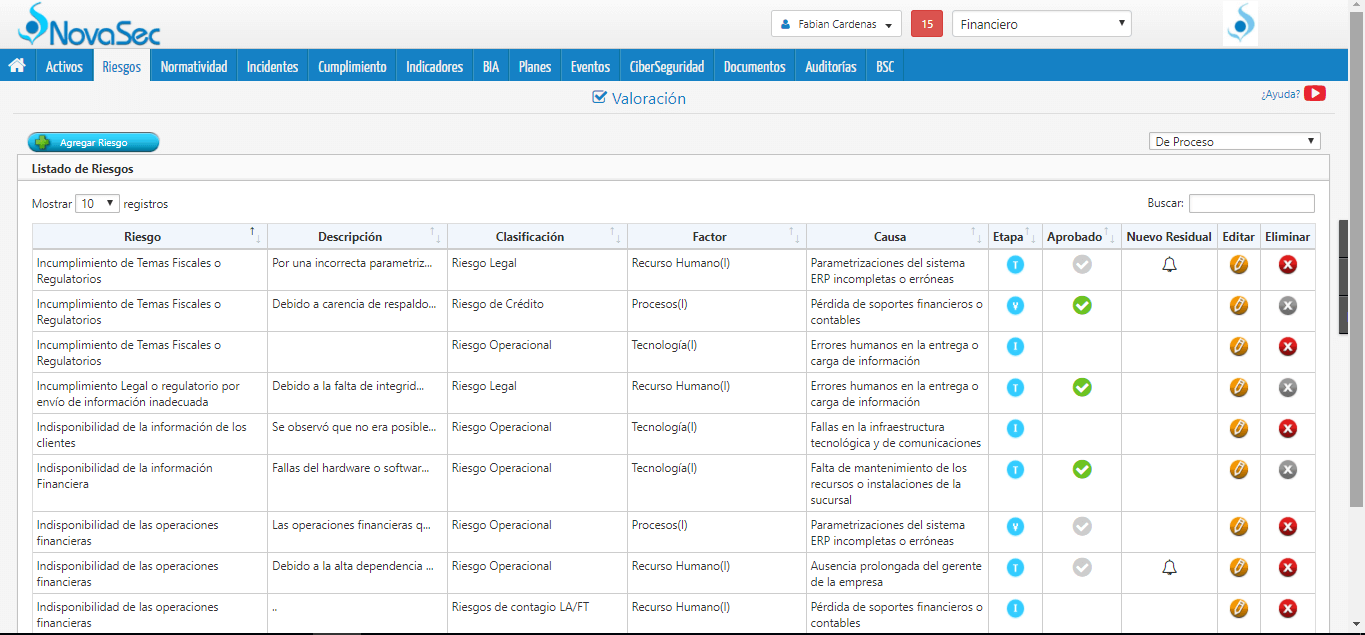Open the Auditorías menu
Image resolution: width=1365 pixels, height=635 pixels.
830,66
